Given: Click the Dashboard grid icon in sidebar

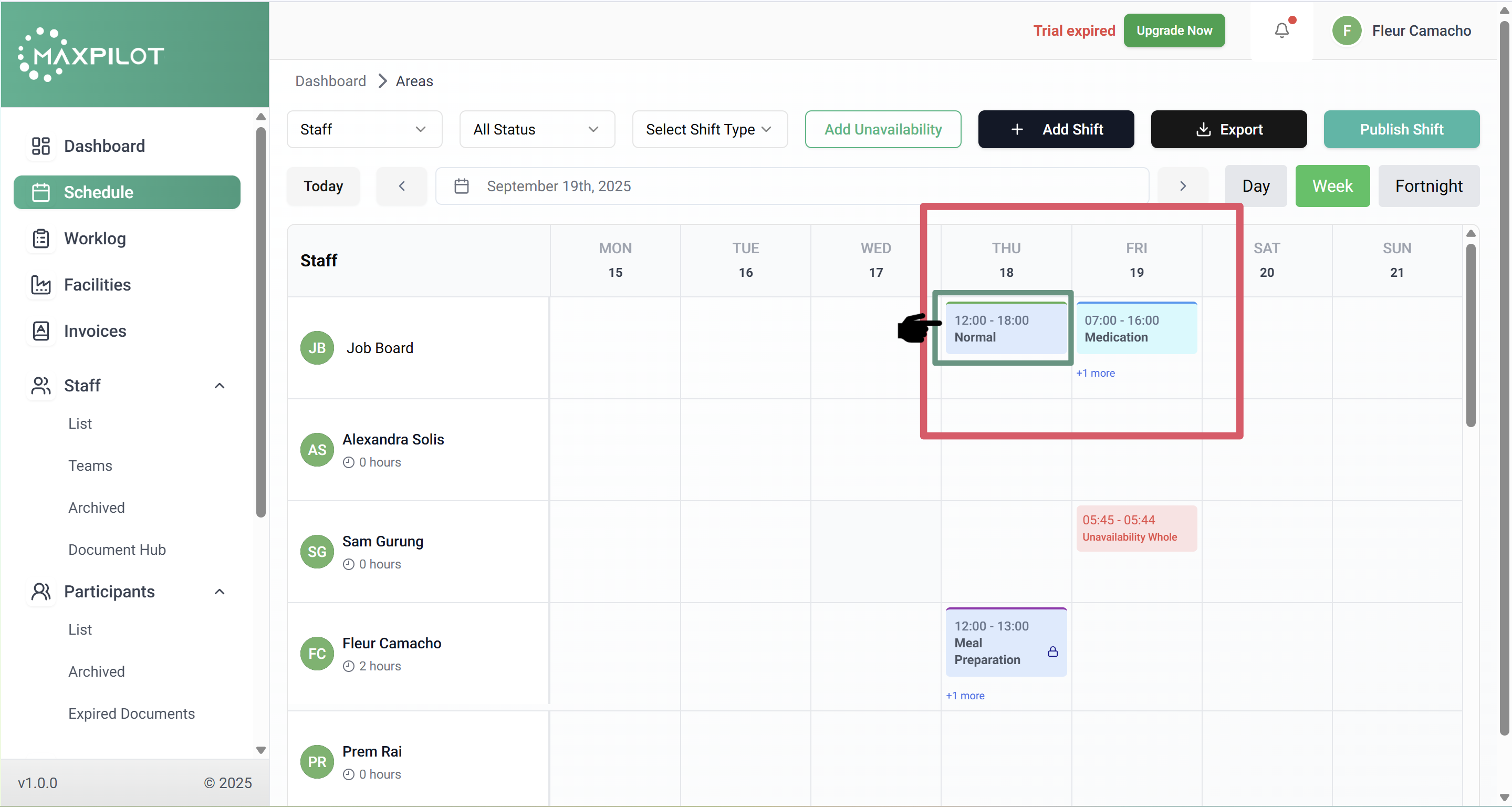Looking at the screenshot, I should pyautogui.click(x=40, y=146).
